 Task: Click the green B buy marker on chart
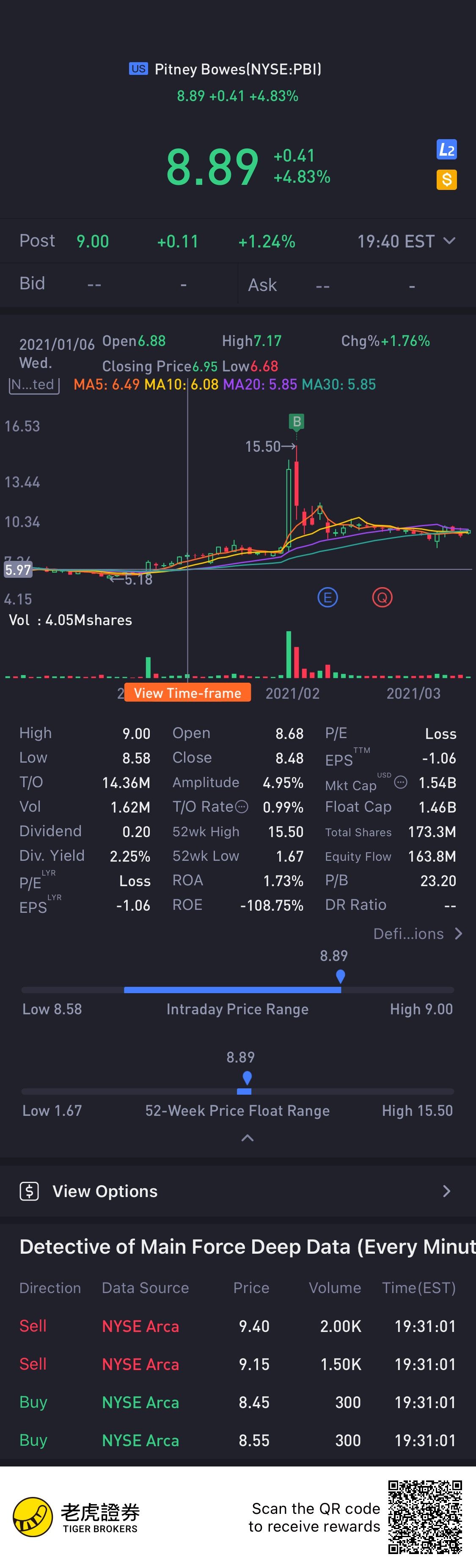pyautogui.click(x=297, y=421)
